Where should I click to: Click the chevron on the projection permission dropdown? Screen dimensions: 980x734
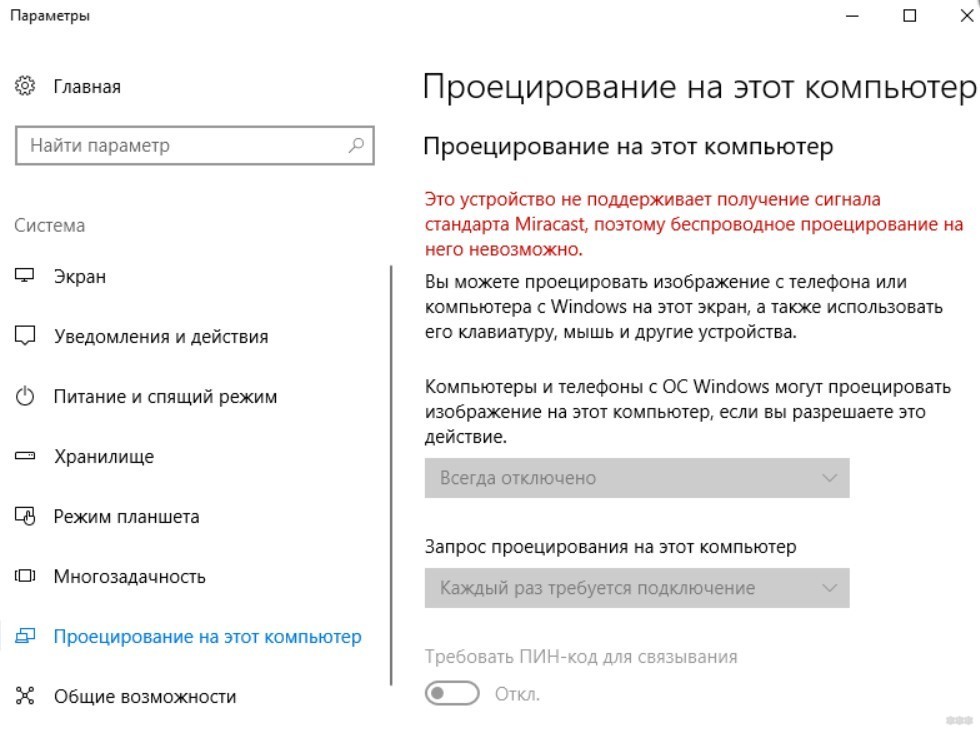(x=828, y=478)
